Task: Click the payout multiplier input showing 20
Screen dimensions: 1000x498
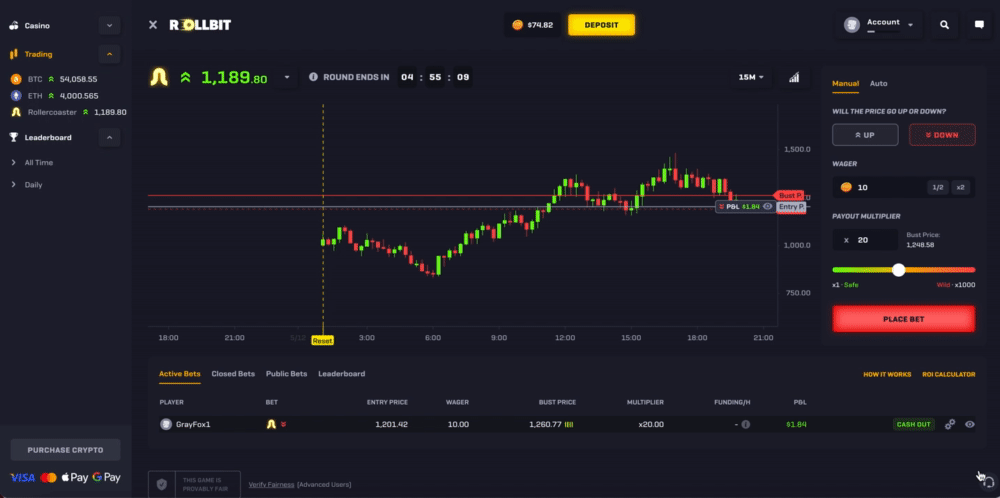Action: (x=865, y=240)
